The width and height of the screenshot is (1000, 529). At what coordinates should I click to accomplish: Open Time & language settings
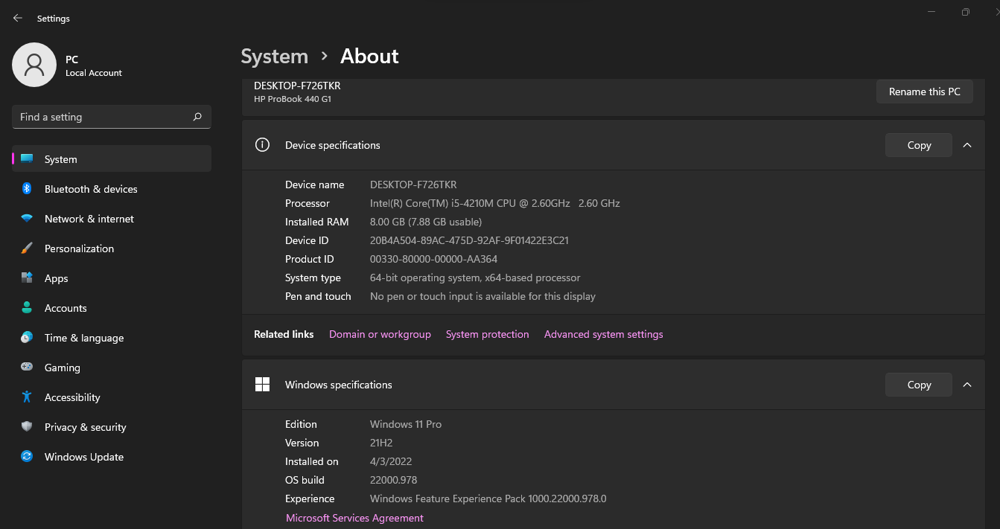112,338
